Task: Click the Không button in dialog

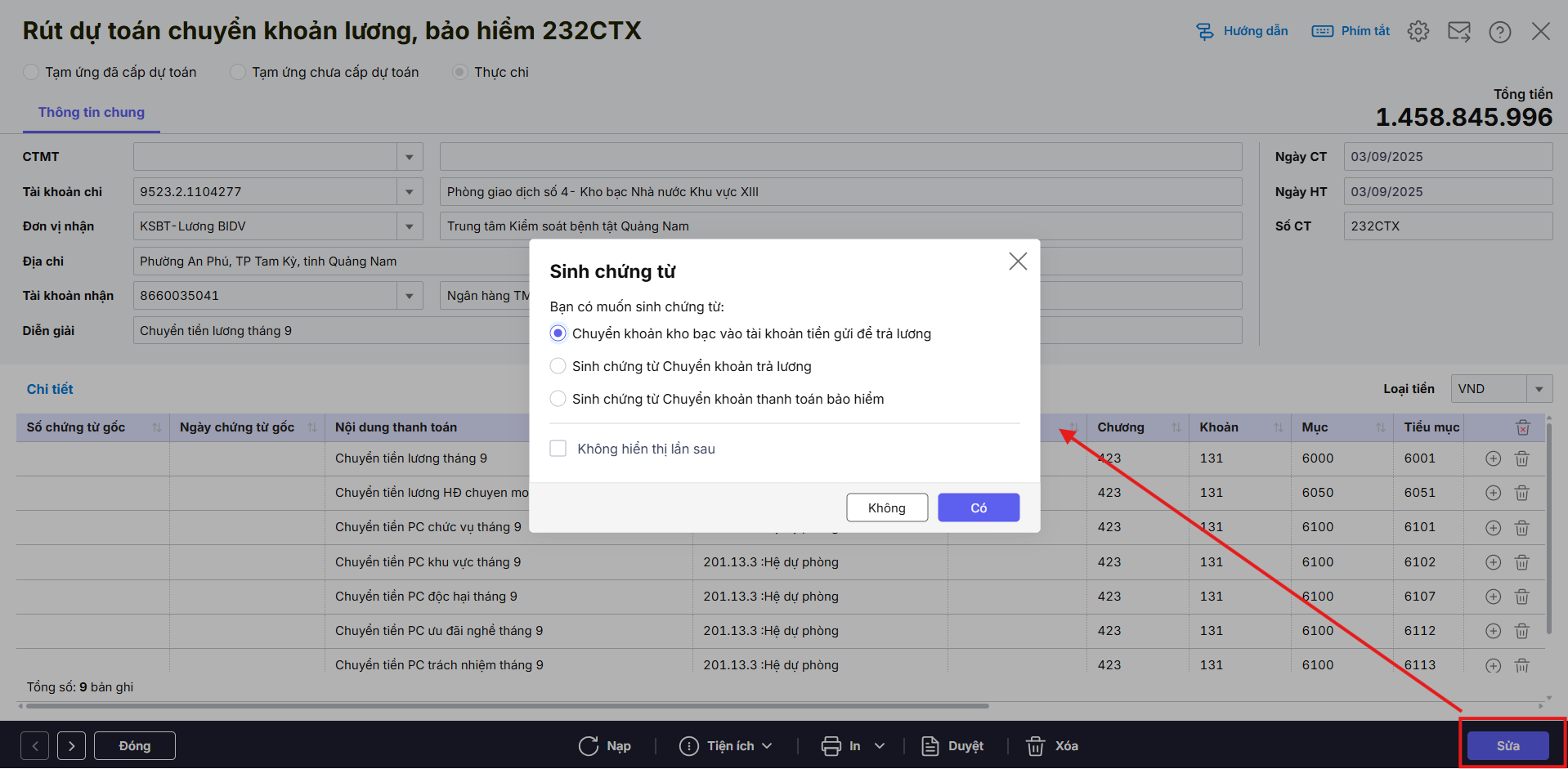Action: click(x=887, y=507)
